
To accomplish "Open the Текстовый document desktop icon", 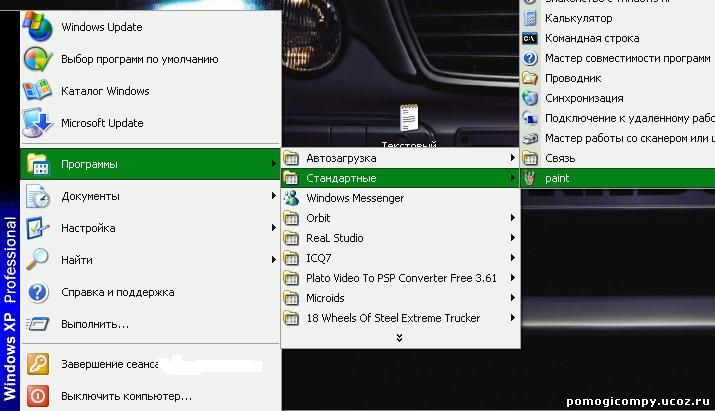I will [409, 118].
